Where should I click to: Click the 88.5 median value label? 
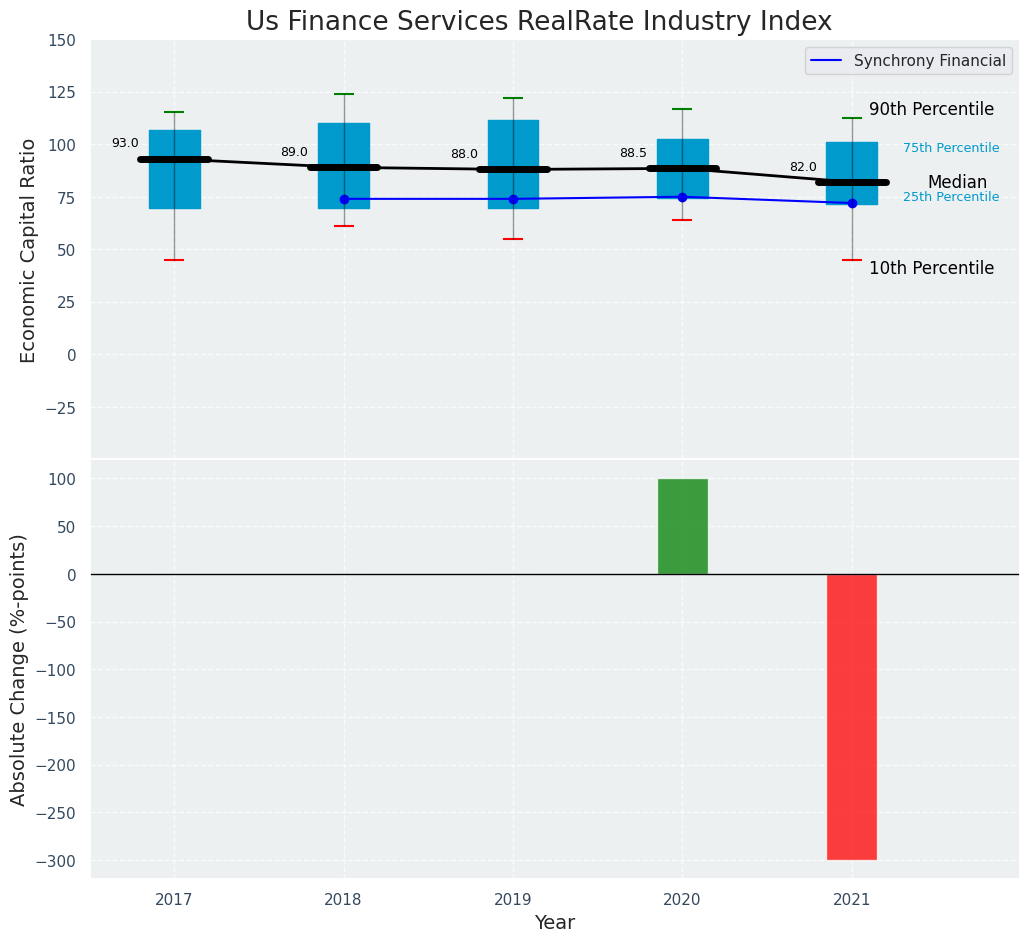coord(633,154)
